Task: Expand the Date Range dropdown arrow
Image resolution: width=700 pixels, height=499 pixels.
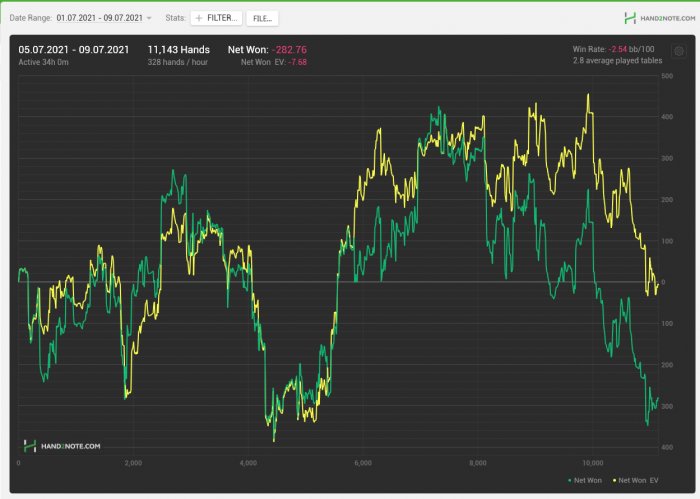Action: [150, 18]
